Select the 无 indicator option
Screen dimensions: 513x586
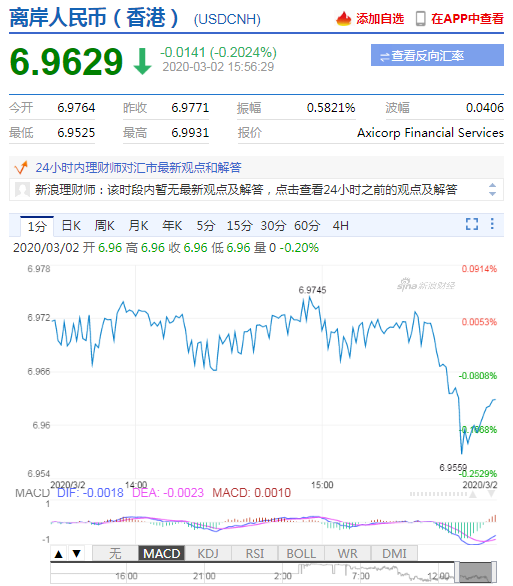pos(115,553)
